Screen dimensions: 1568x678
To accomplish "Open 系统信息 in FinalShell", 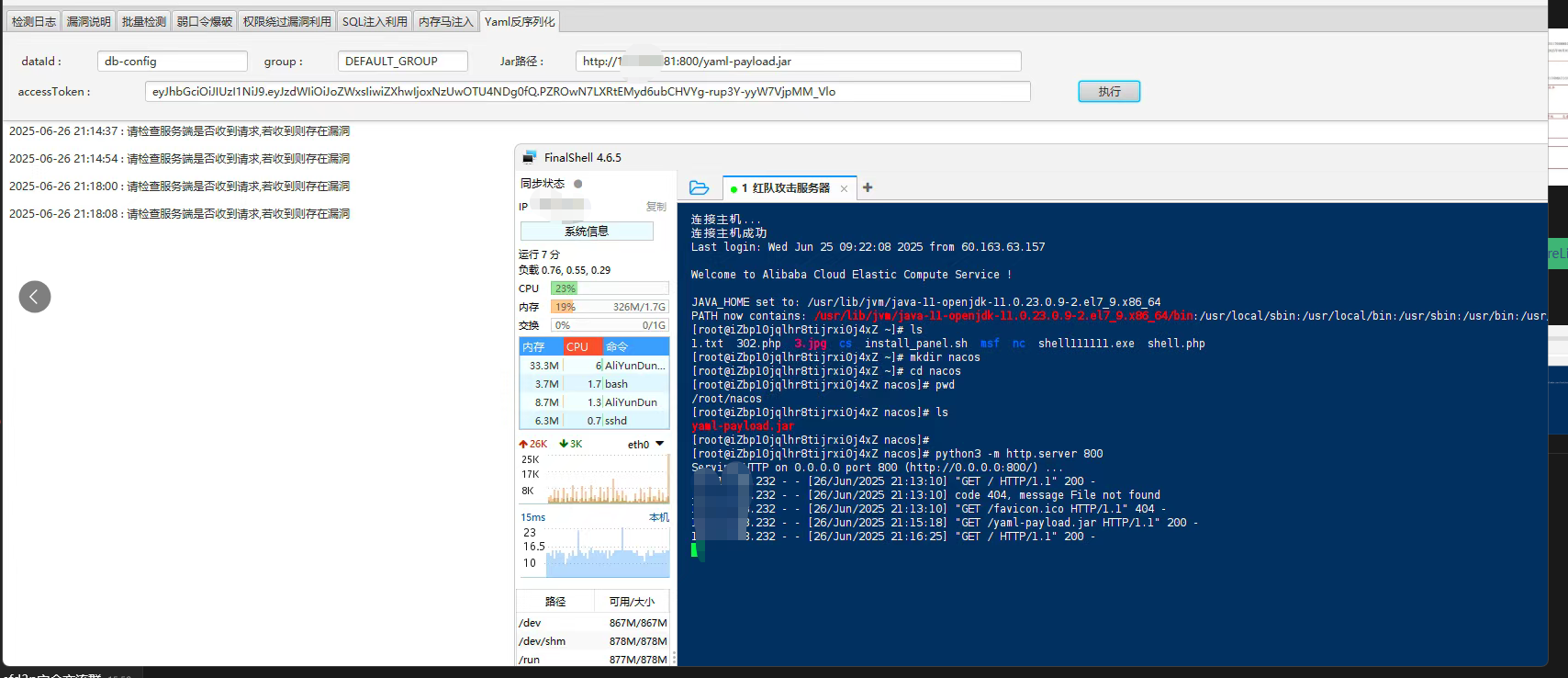I will point(587,232).
